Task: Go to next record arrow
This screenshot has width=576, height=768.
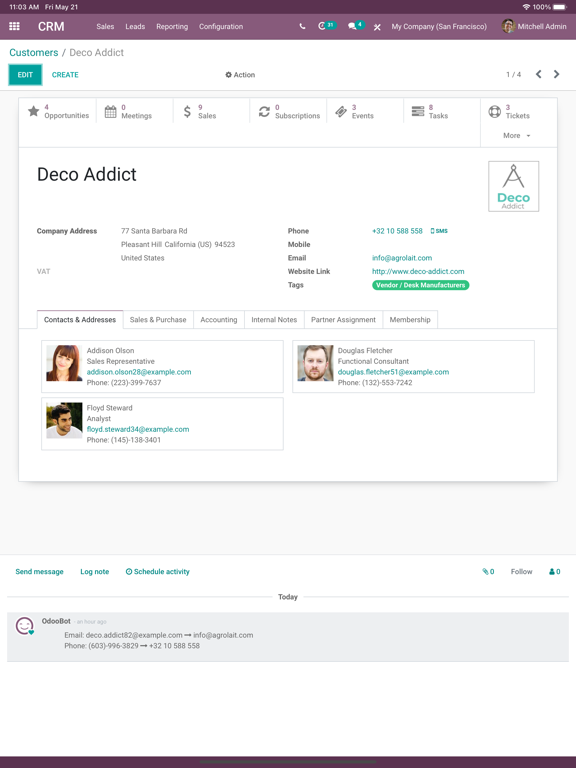Action: (x=556, y=74)
